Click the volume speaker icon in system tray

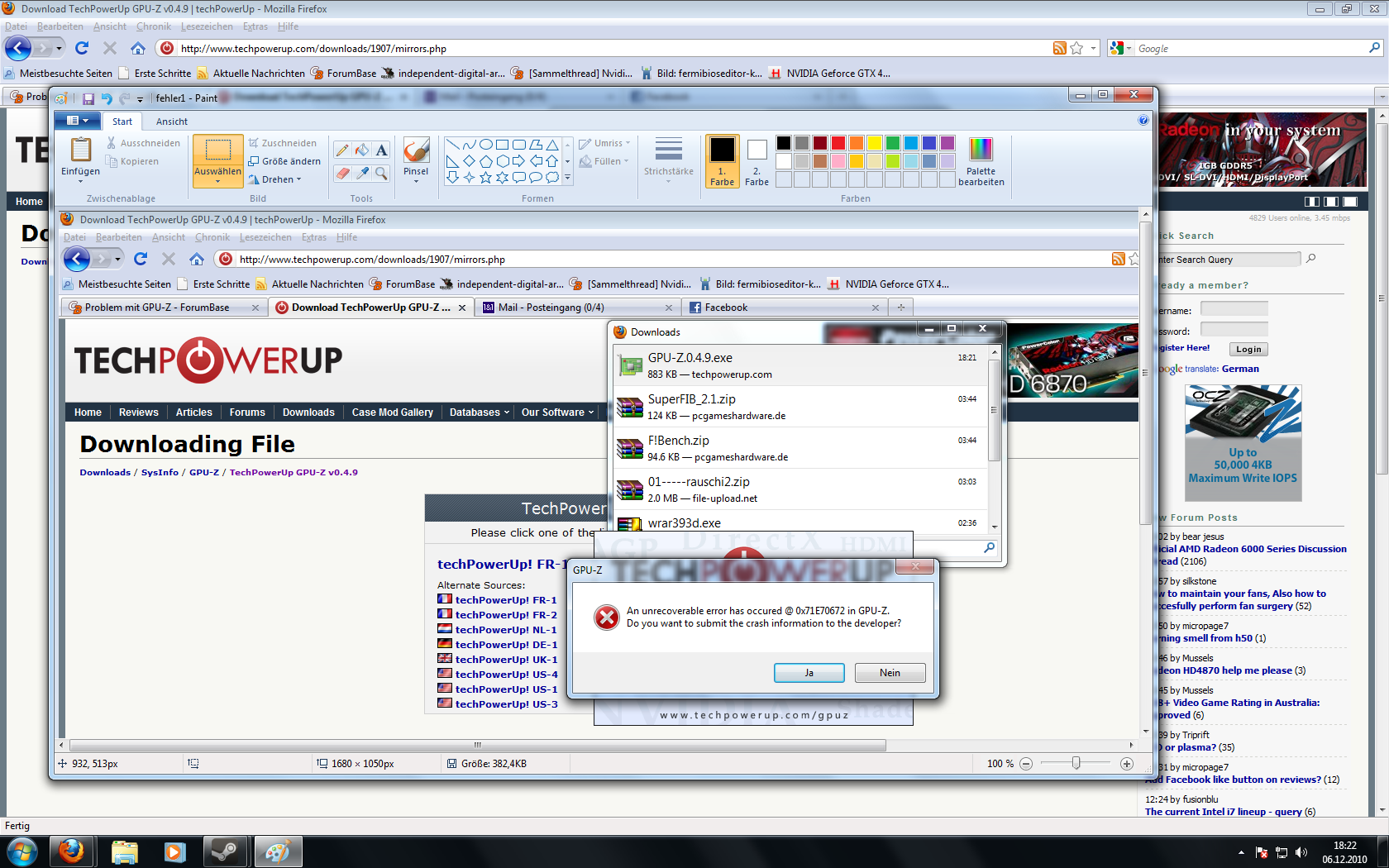pos(1301,852)
